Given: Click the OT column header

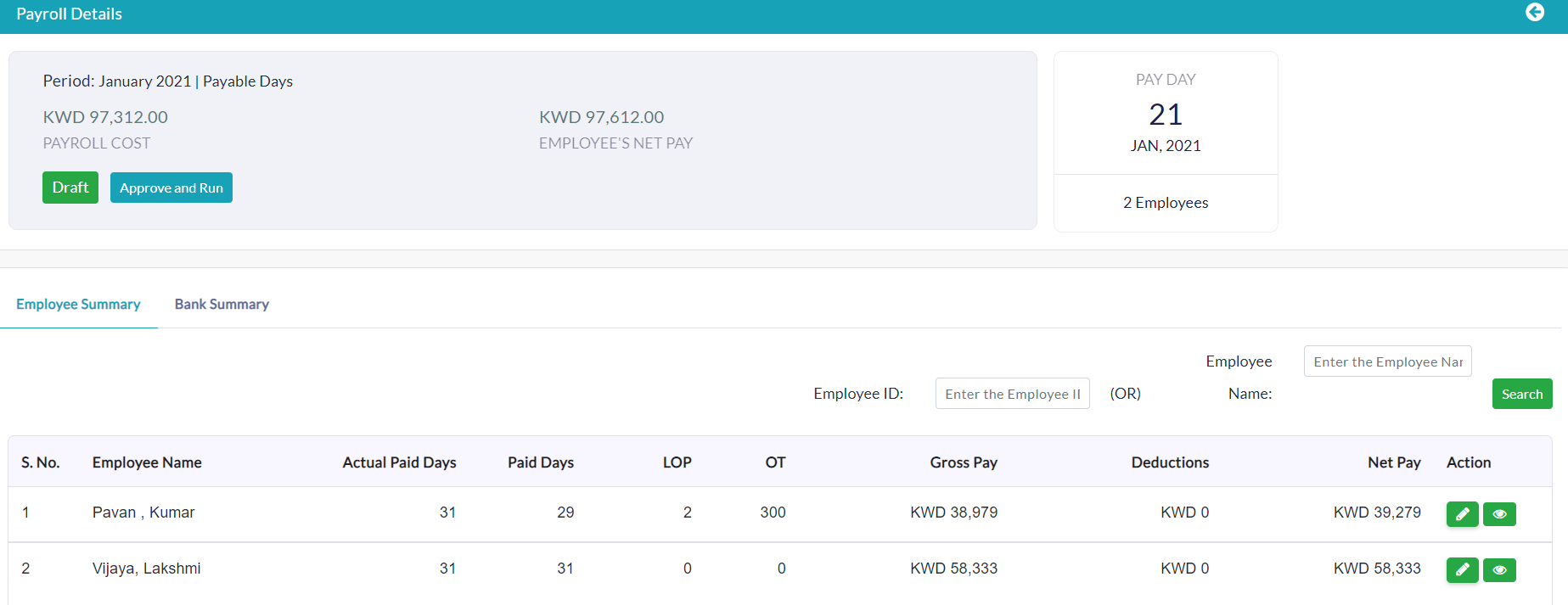Looking at the screenshot, I should pyautogui.click(x=775, y=462).
